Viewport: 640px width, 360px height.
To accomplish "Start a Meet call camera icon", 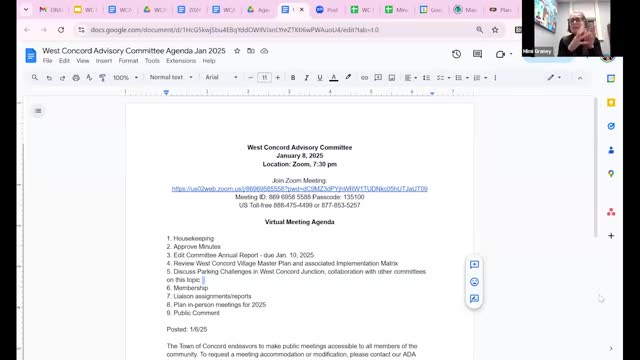I will point(501,54).
